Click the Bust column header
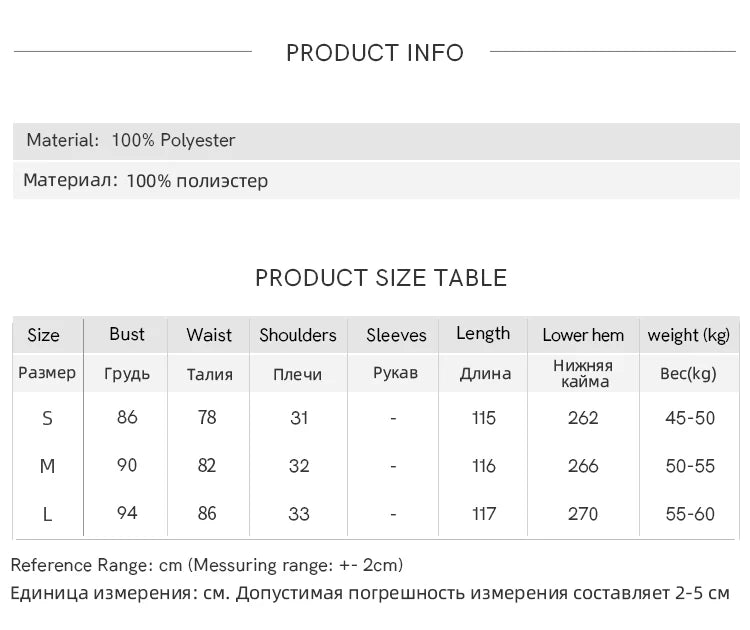 (127, 334)
